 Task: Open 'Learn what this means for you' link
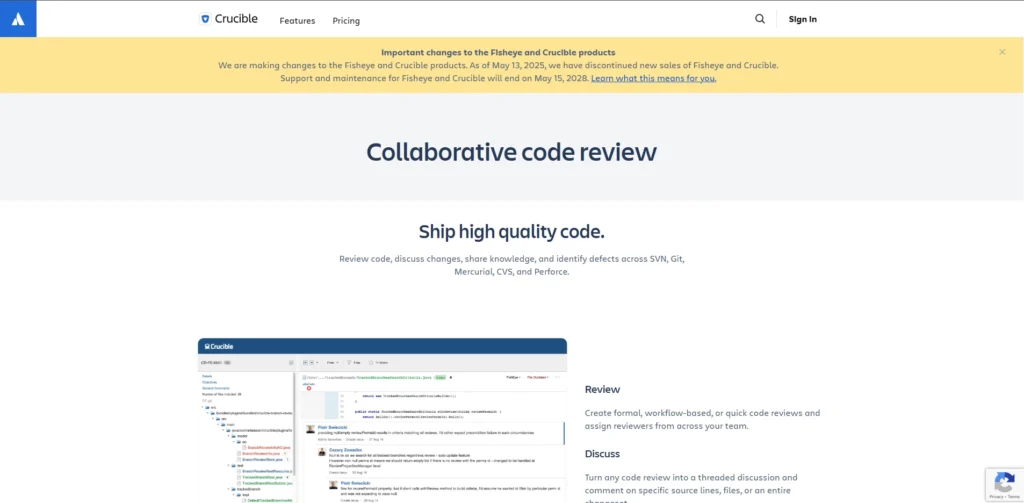click(x=654, y=78)
